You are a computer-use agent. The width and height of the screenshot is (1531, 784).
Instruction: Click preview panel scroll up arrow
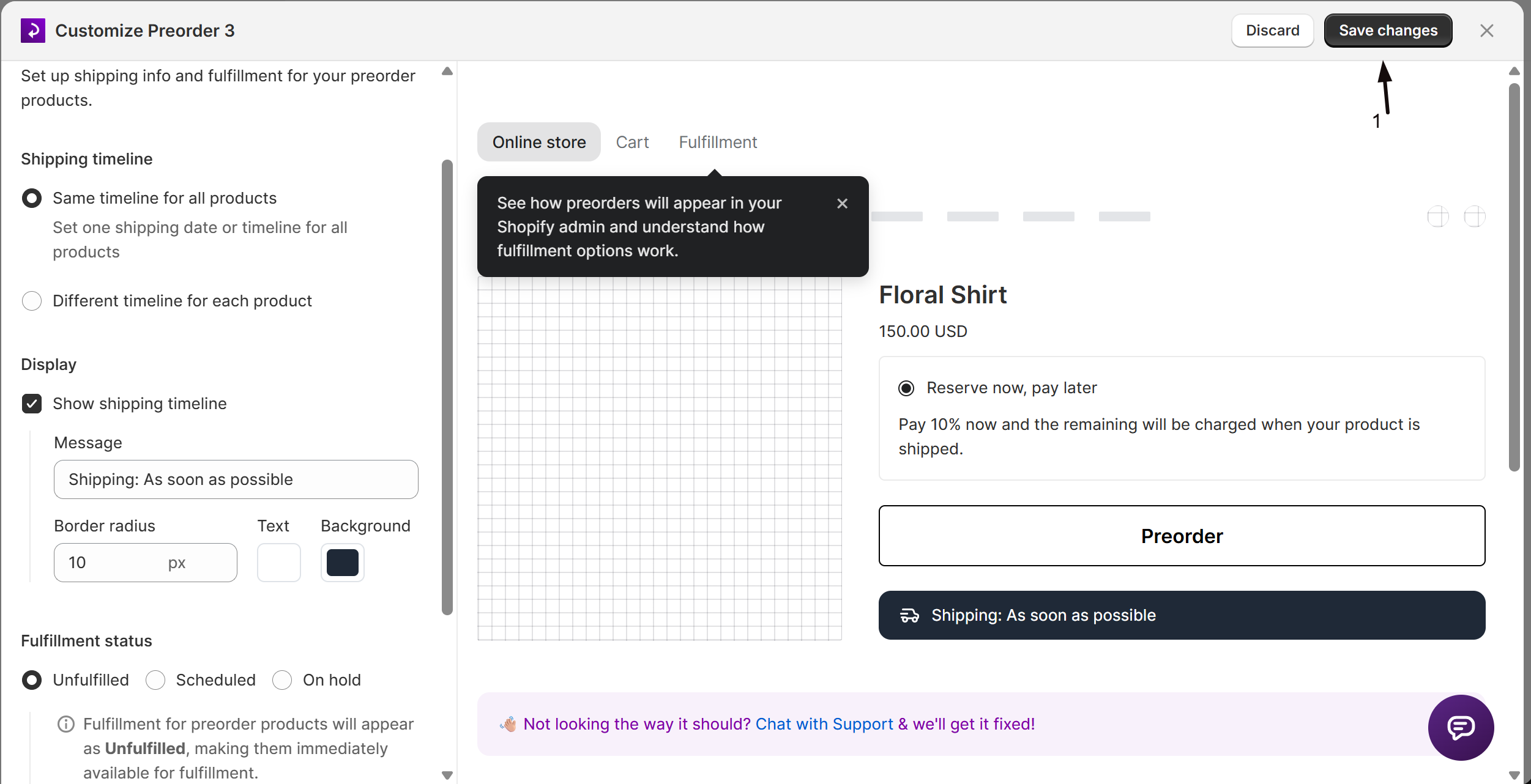(1514, 71)
